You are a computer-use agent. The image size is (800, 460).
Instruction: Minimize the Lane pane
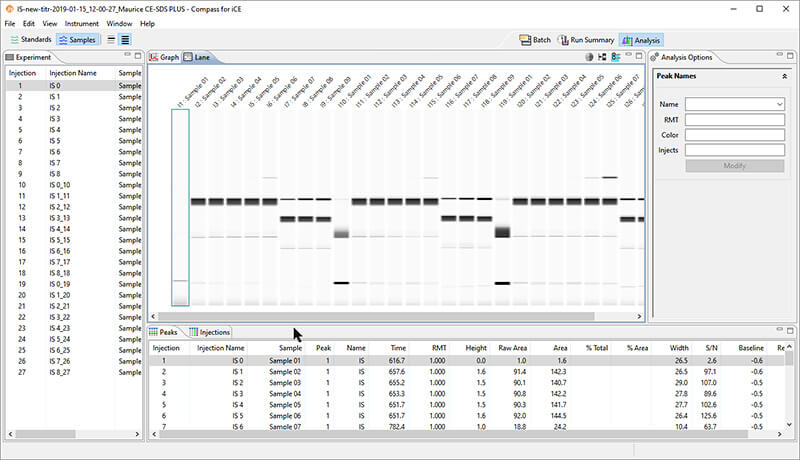click(x=629, y=55)
